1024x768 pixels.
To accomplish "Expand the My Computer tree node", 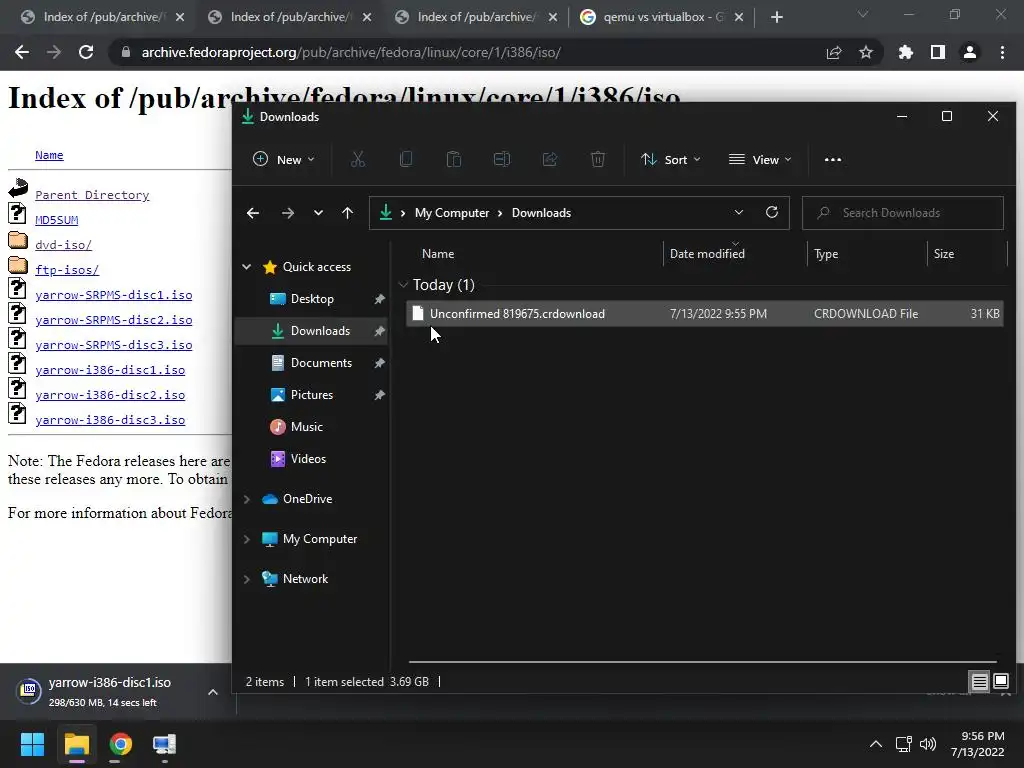I will click(247, 539).
